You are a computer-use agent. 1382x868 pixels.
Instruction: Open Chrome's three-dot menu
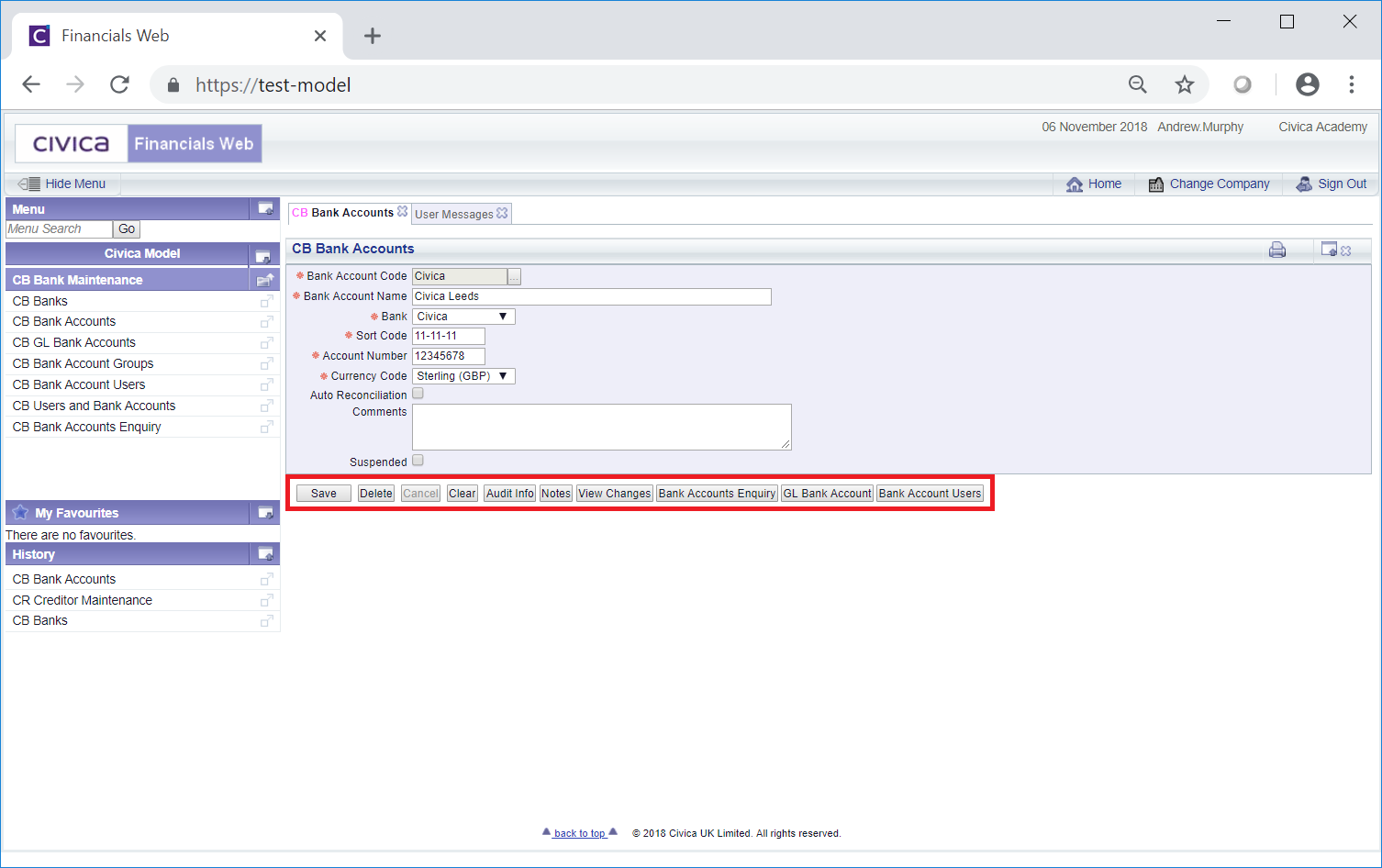click(1351, 84)
